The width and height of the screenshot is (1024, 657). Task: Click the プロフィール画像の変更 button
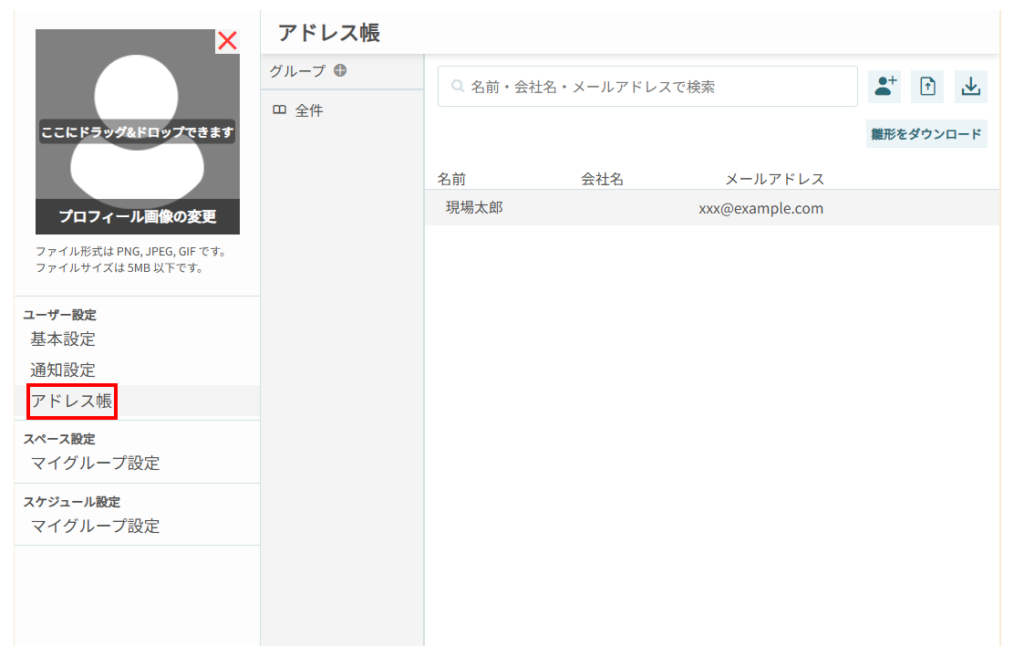pyautogui.click(x=137, y=217)
